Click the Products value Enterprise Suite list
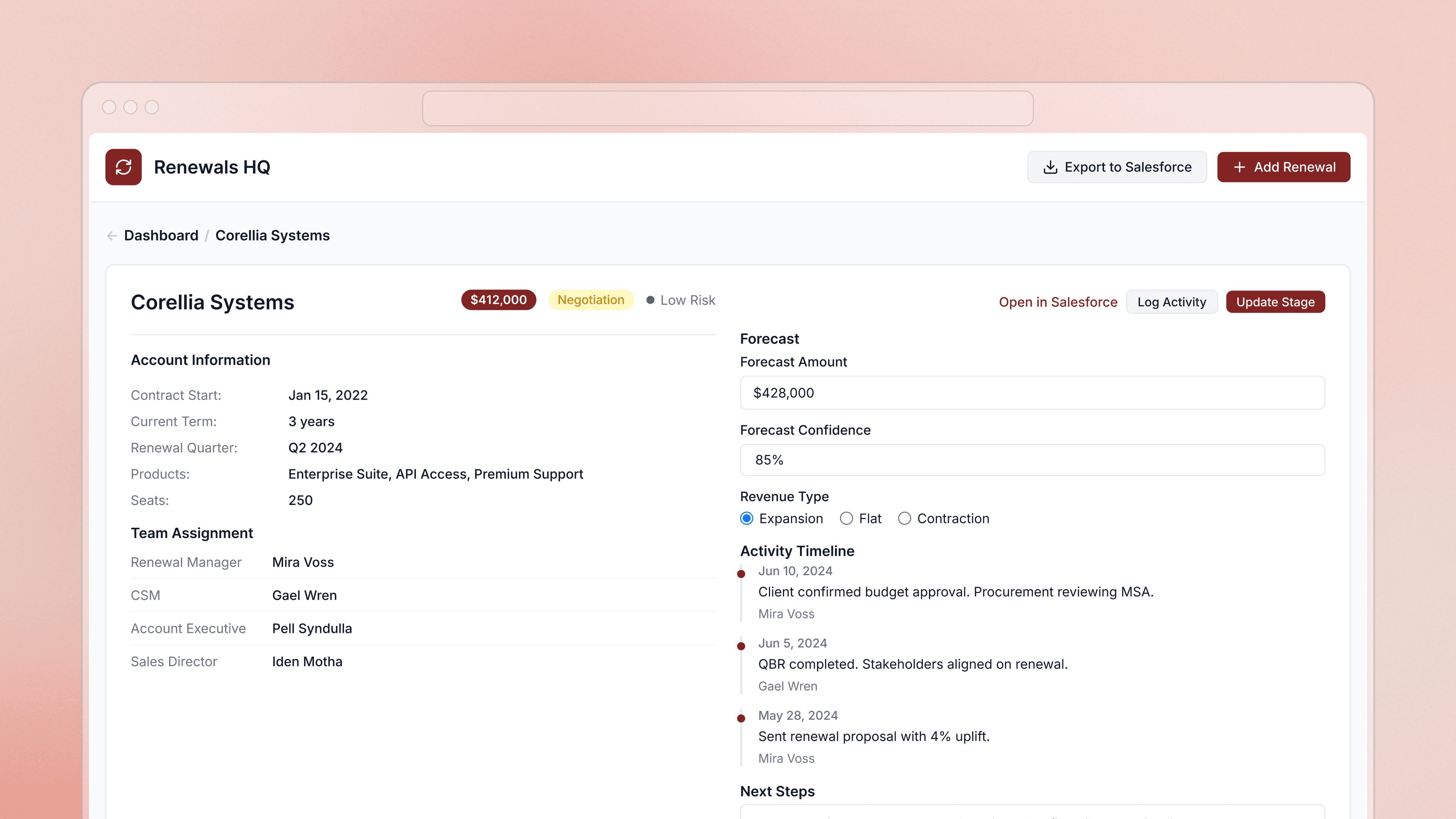 [436, 474]
